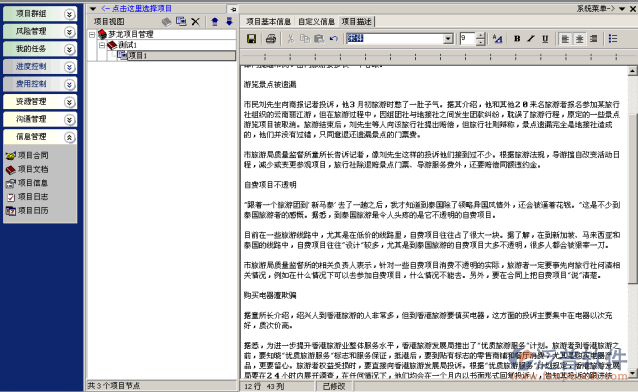Print the document with printer icon

pyautogui.click(x=271, y=39)
